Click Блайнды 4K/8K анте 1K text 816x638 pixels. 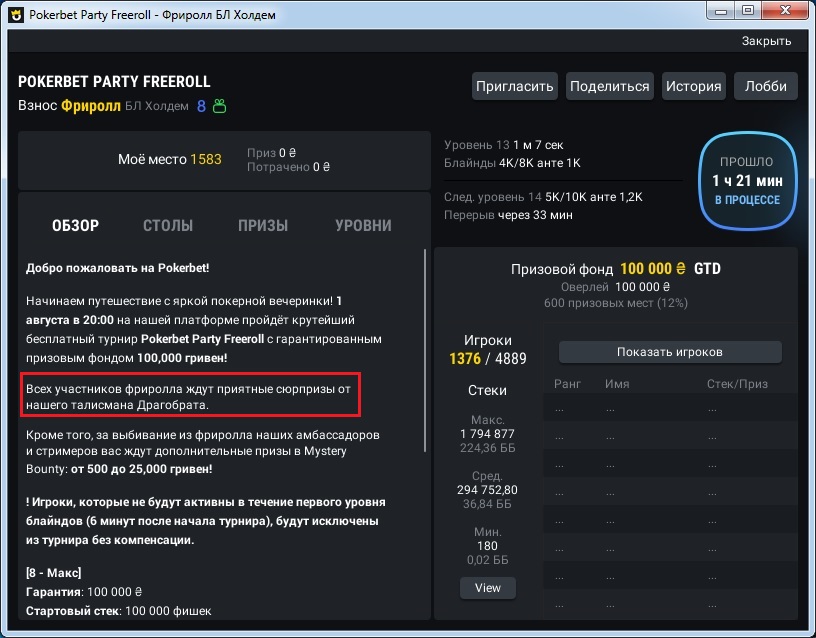[512, 163]
